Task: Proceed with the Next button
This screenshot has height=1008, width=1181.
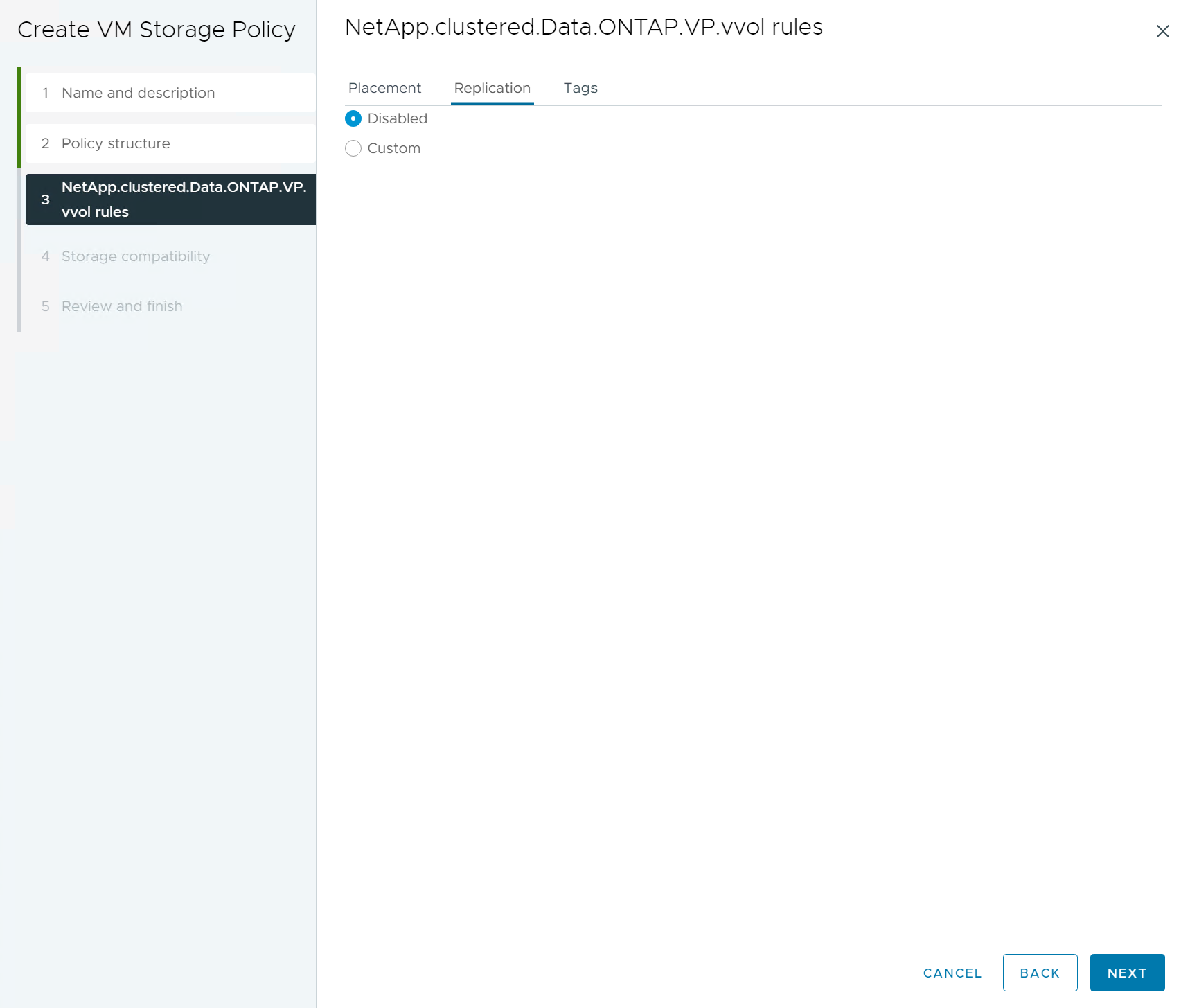Action: (1126, 973)
